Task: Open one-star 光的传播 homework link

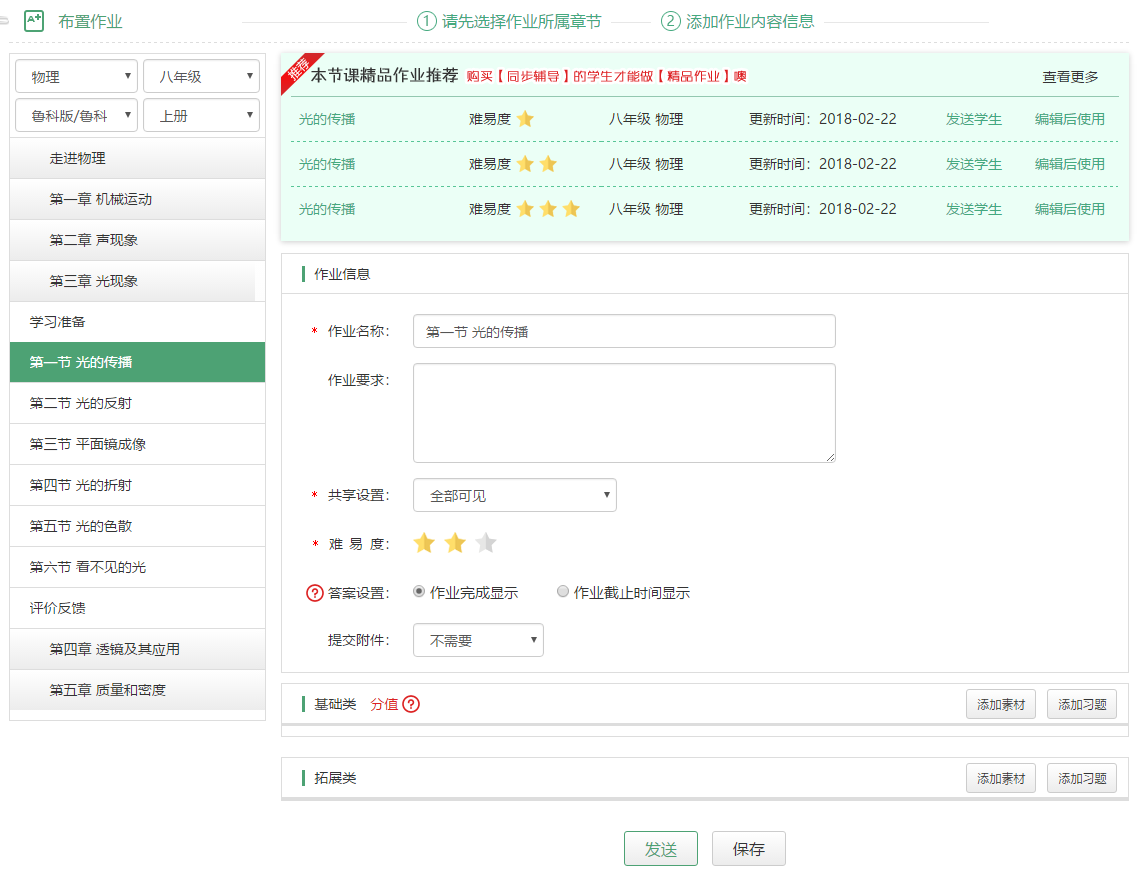Action: pyautogui.click(x=327, y=118)
